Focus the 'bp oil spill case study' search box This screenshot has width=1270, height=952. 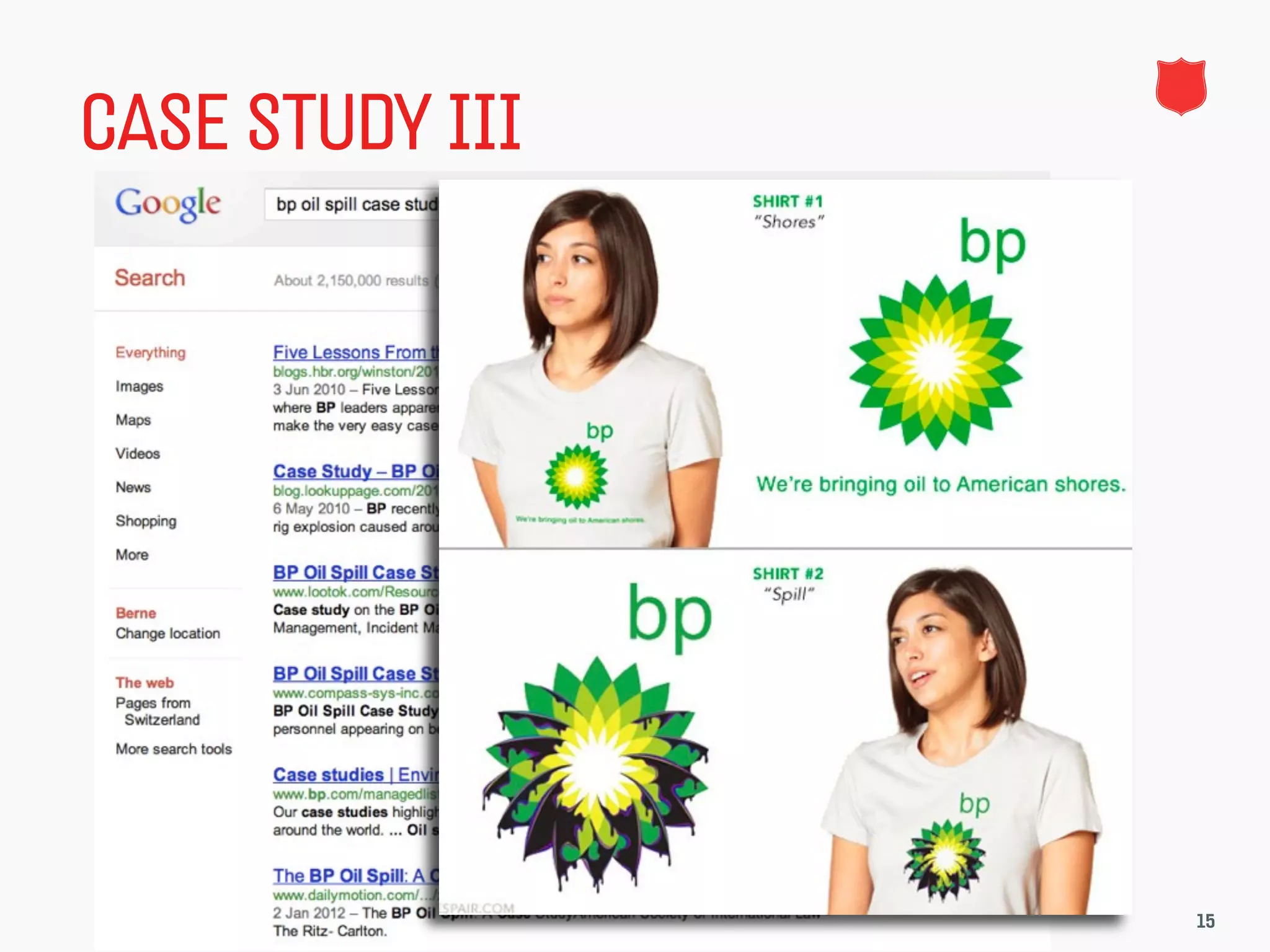point(352,204)
